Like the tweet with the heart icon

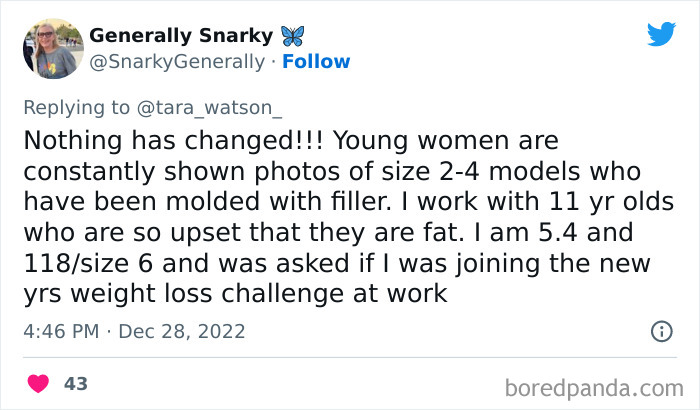(x=38, y=383)
